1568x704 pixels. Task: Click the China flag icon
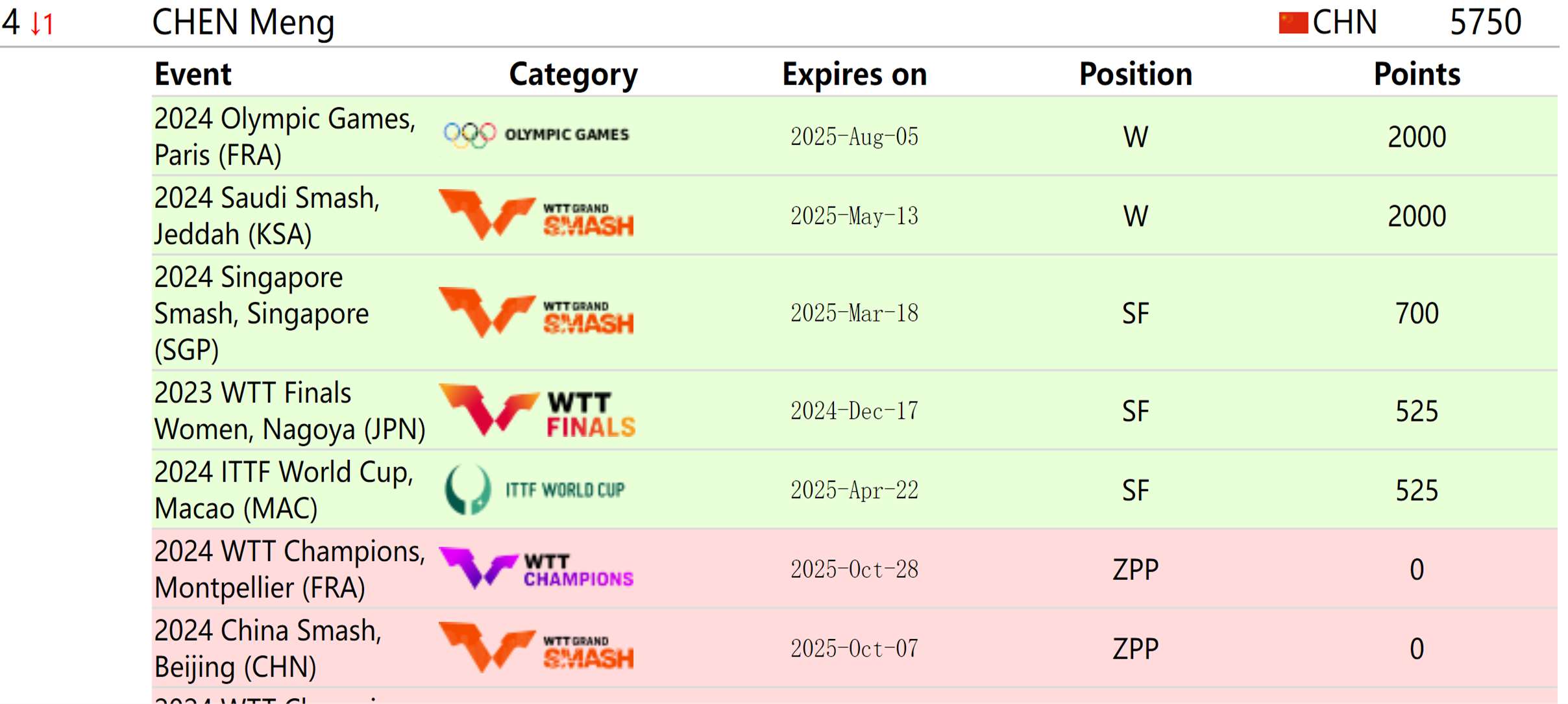[1292, 23]
